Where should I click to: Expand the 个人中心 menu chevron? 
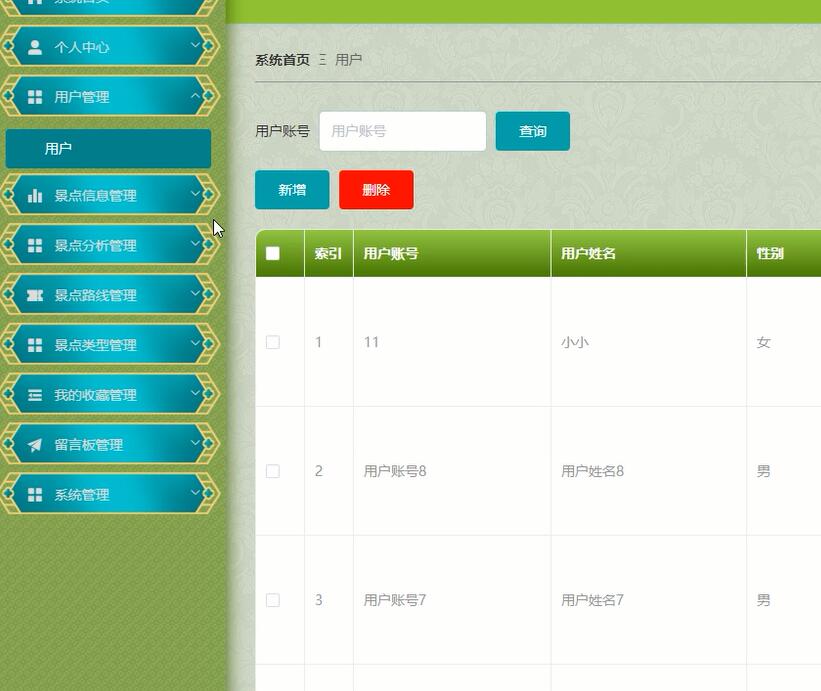coord(195,46)
